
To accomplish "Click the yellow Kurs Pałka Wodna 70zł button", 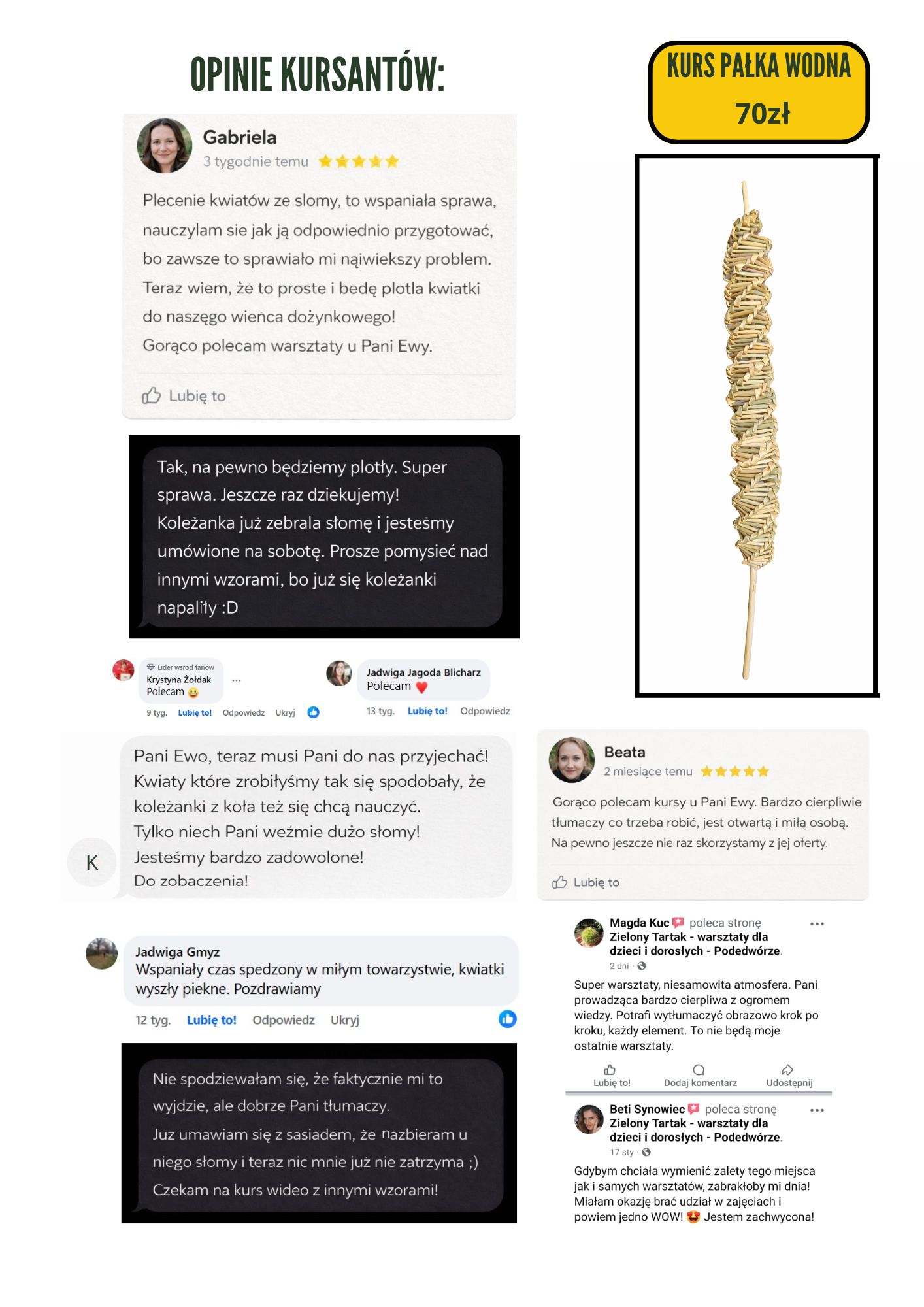I will click(759, 92).
